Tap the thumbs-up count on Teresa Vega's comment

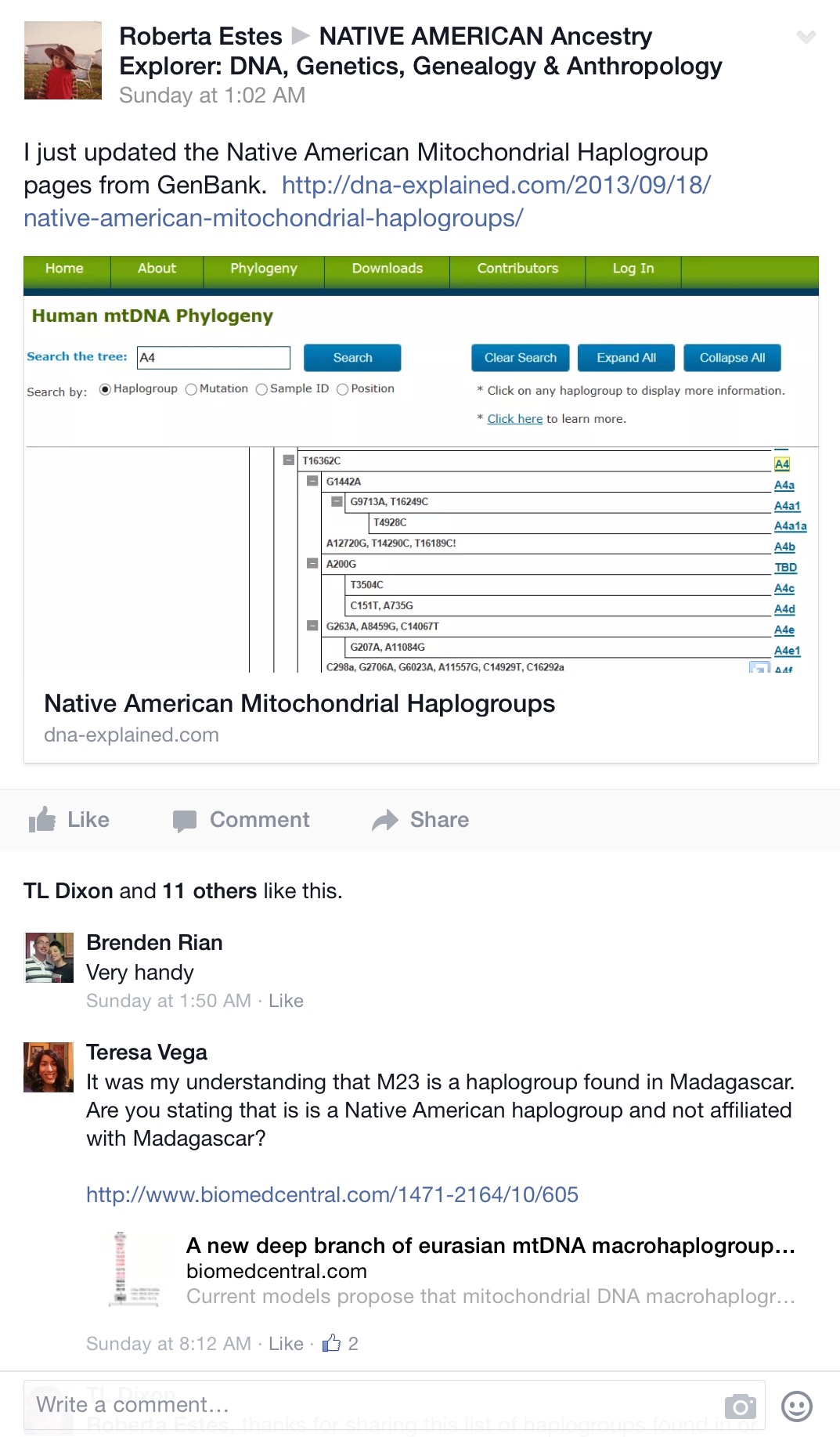333,1344
